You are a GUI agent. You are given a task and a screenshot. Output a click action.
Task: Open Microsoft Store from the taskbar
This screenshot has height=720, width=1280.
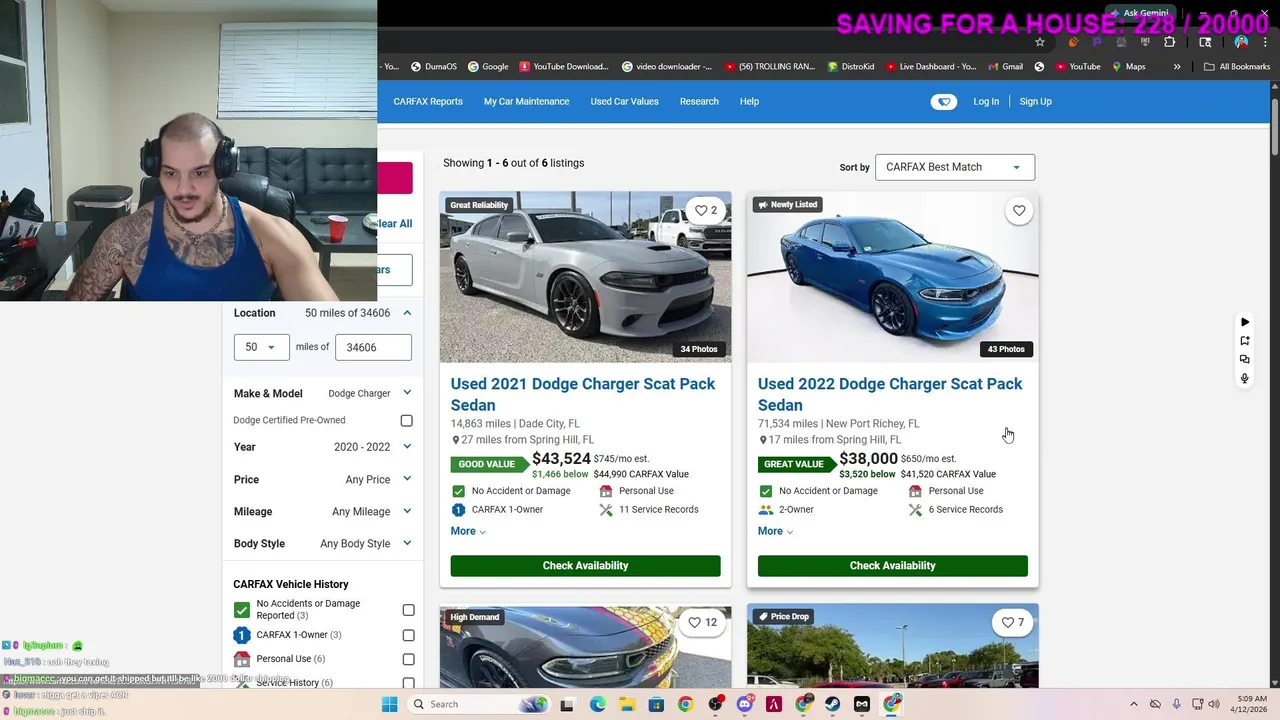point(656,704)
